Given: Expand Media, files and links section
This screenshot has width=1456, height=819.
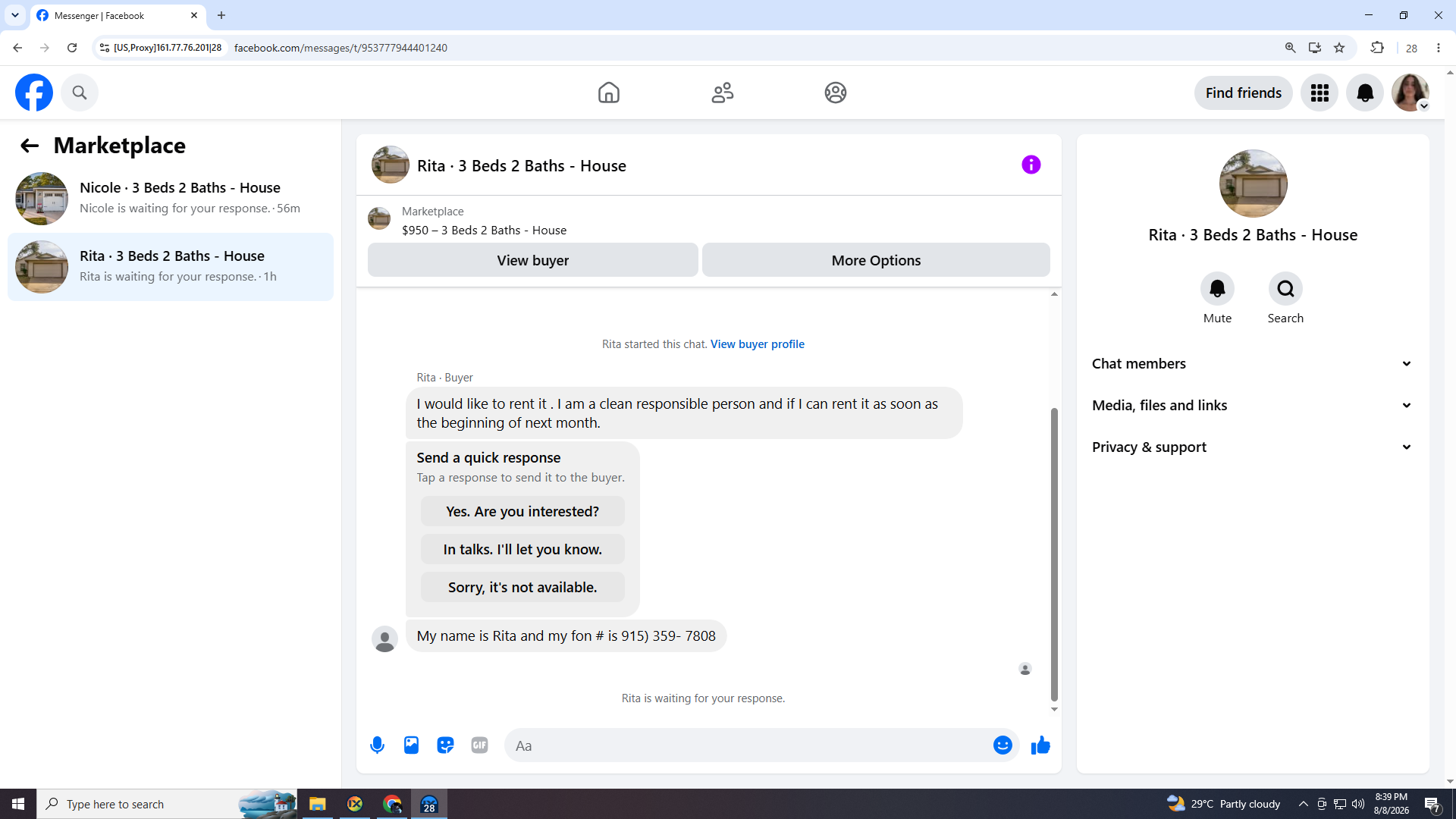Looking at the screenshot, I should tap(1253, 406).
